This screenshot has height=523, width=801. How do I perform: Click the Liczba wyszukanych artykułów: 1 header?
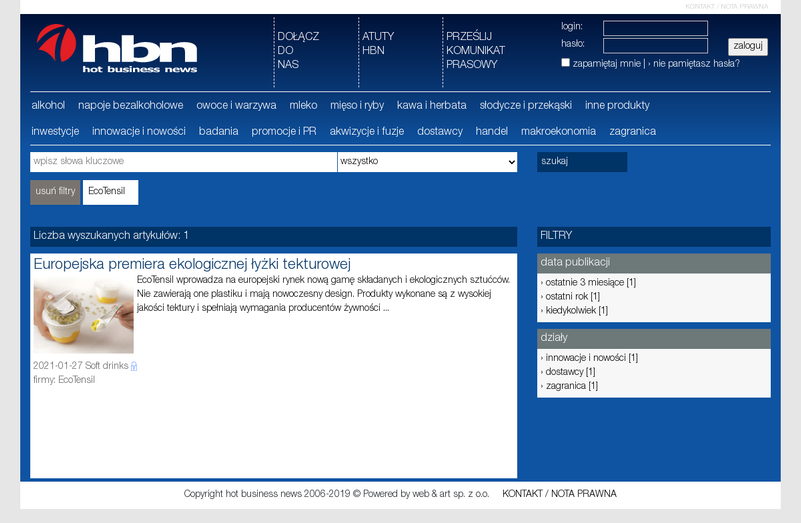click(x=273, y=236)
